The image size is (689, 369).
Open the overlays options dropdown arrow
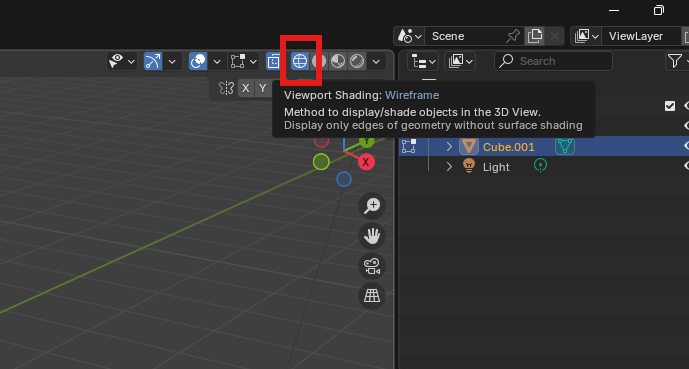point(217,62)
